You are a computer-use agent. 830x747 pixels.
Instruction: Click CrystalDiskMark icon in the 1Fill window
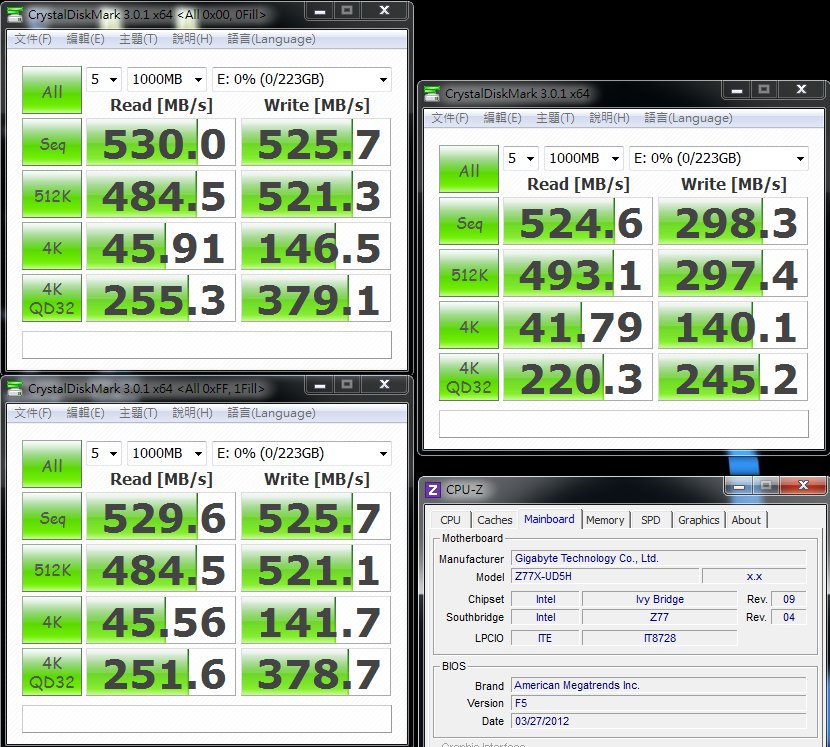[15, 388]
